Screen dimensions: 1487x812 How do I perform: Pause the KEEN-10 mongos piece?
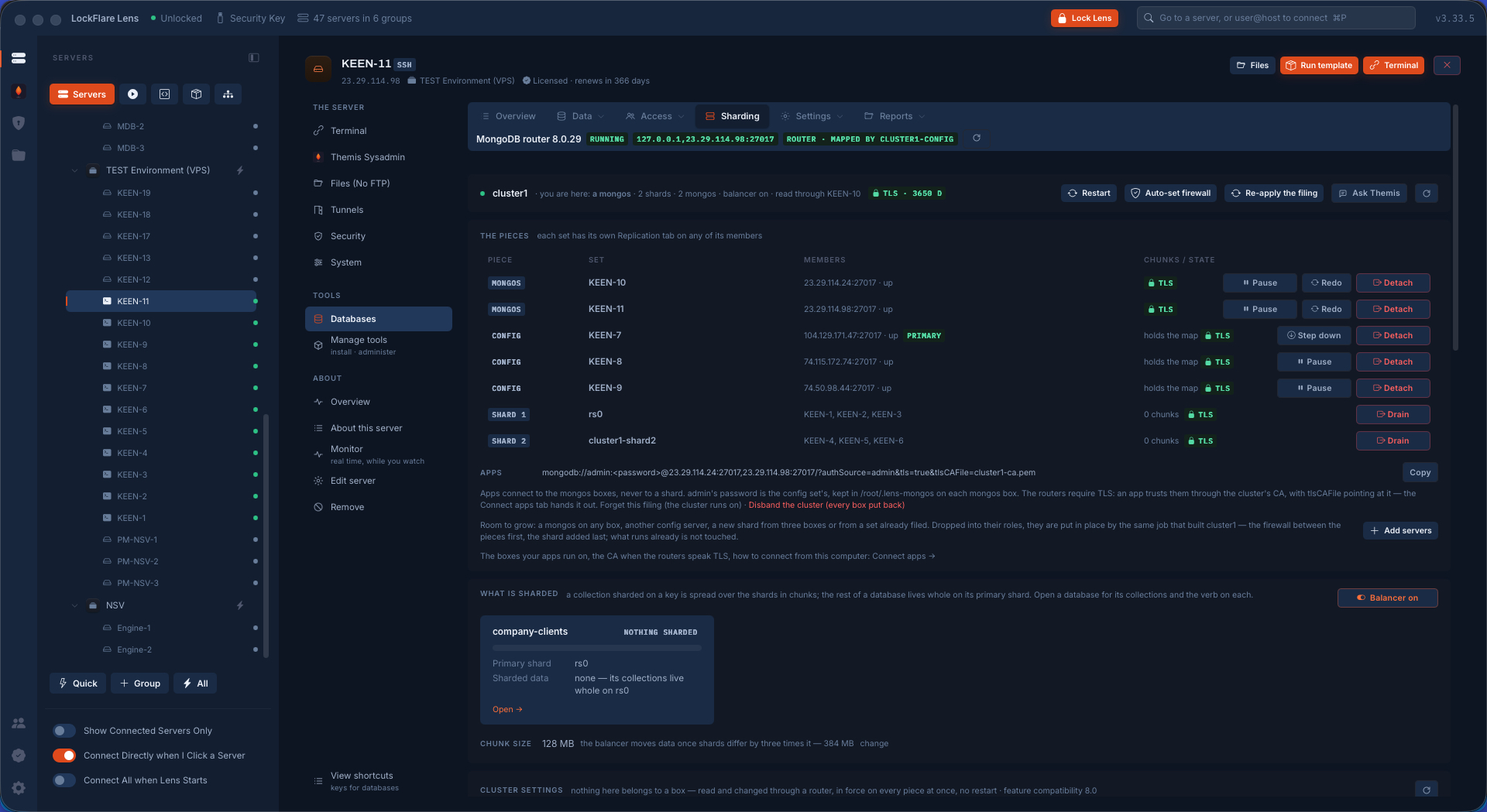pos(1259,283)
